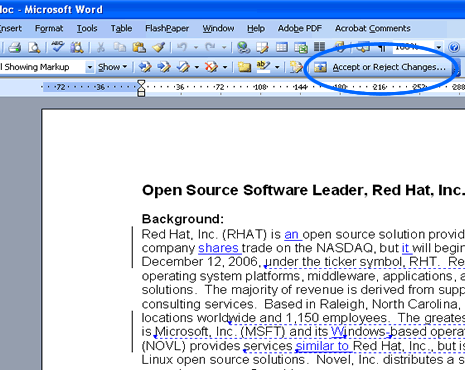Open the Redo history dropdown arrow
Screen dimensions: 465x370
pos(224,48)
